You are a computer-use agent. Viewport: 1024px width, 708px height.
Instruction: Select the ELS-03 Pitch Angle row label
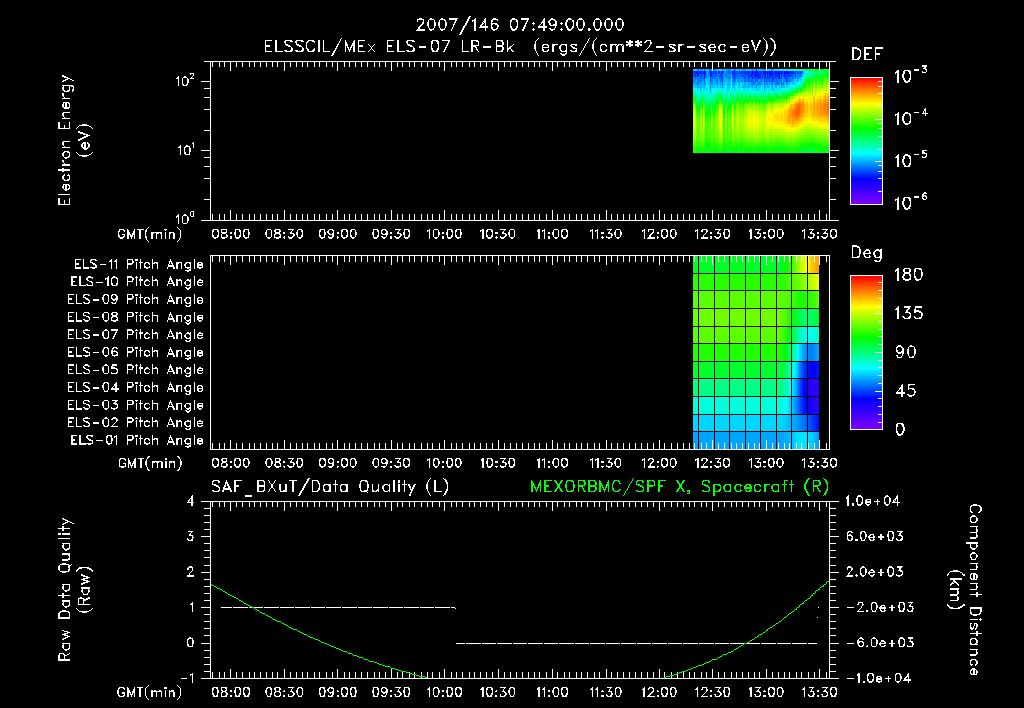(x=135, y=405)
